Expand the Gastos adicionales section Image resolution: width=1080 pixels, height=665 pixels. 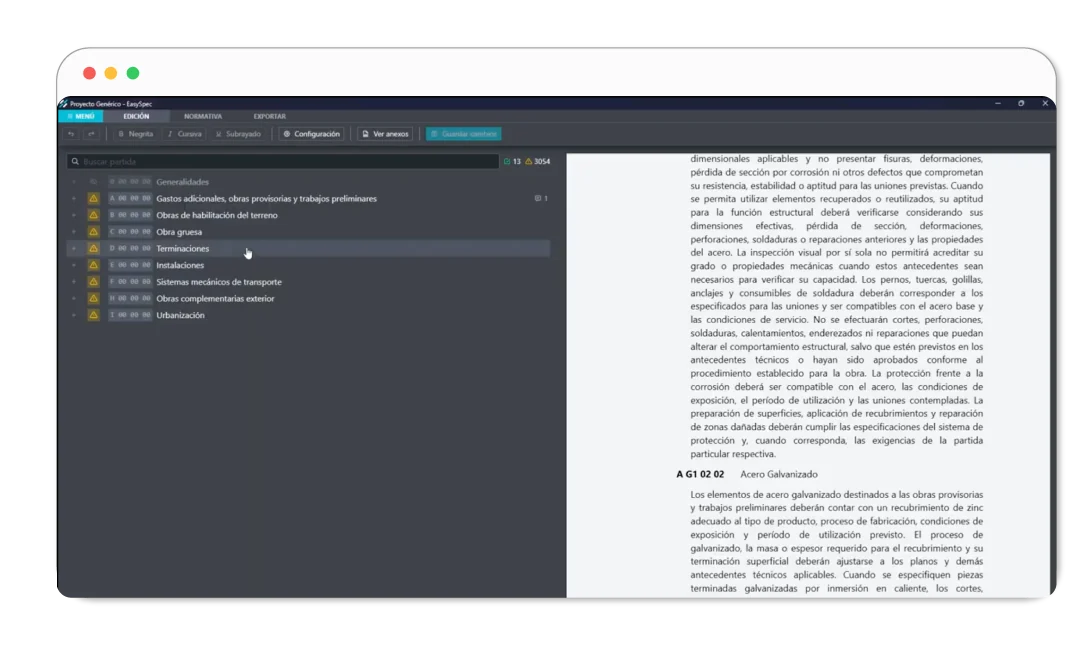(x=74, y=198)
